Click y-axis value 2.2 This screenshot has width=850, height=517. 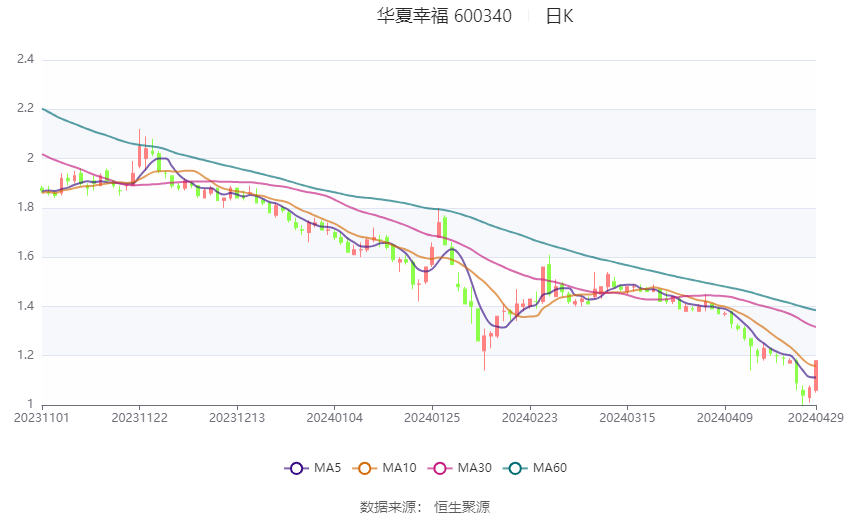click(x=25, y=108)
